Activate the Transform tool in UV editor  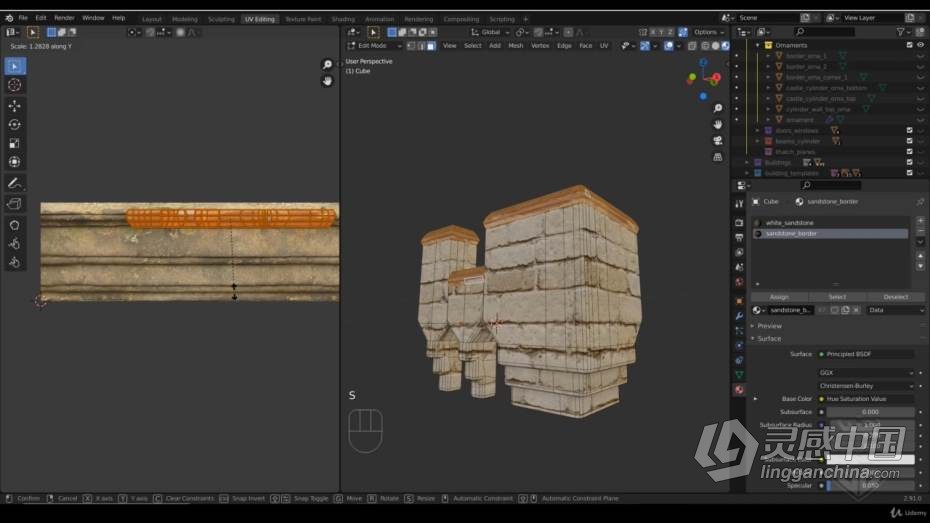coord(15,162)
